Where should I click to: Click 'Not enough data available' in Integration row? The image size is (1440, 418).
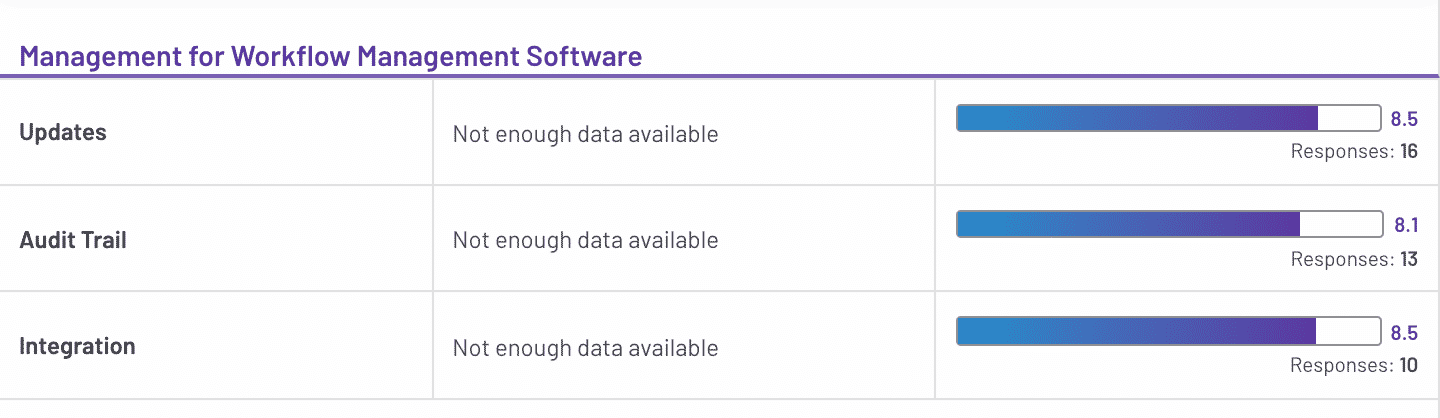tap(585, 348)
